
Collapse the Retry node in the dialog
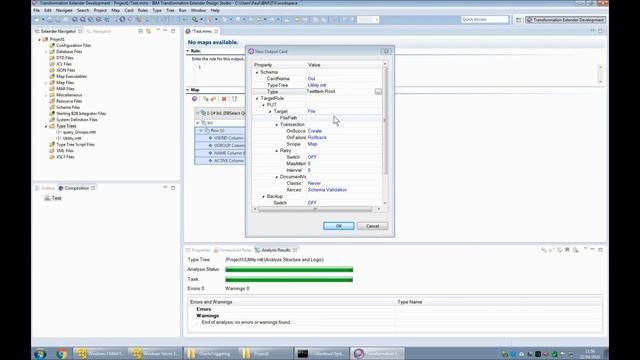(277, 151)
